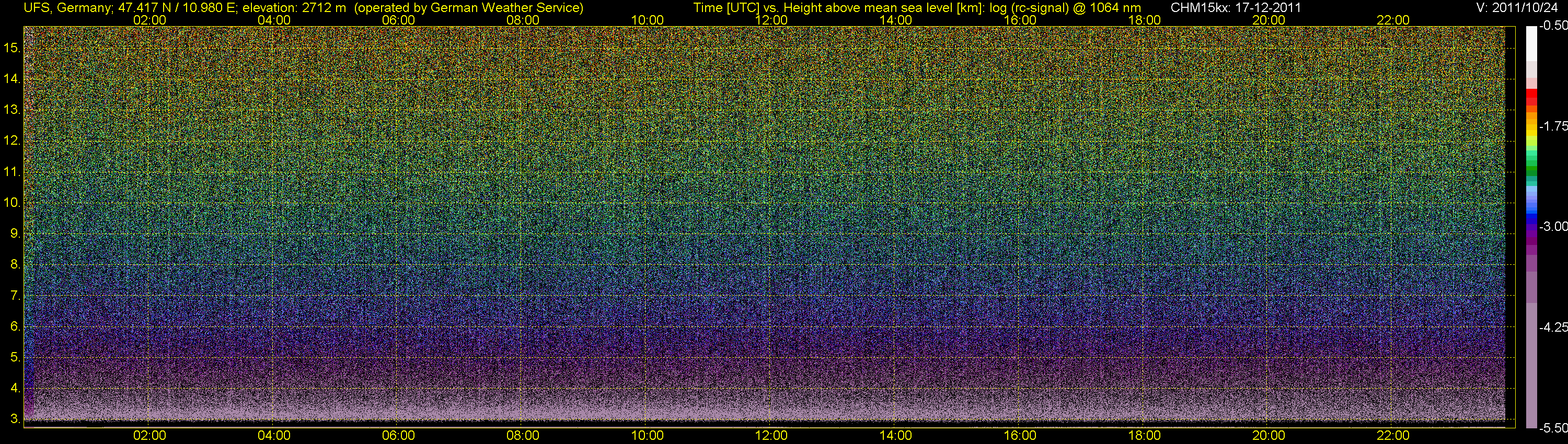This screenshot has height=444, width=1568.
Task: Click the 10 km height axis label
Action: (x=11, y=203)
